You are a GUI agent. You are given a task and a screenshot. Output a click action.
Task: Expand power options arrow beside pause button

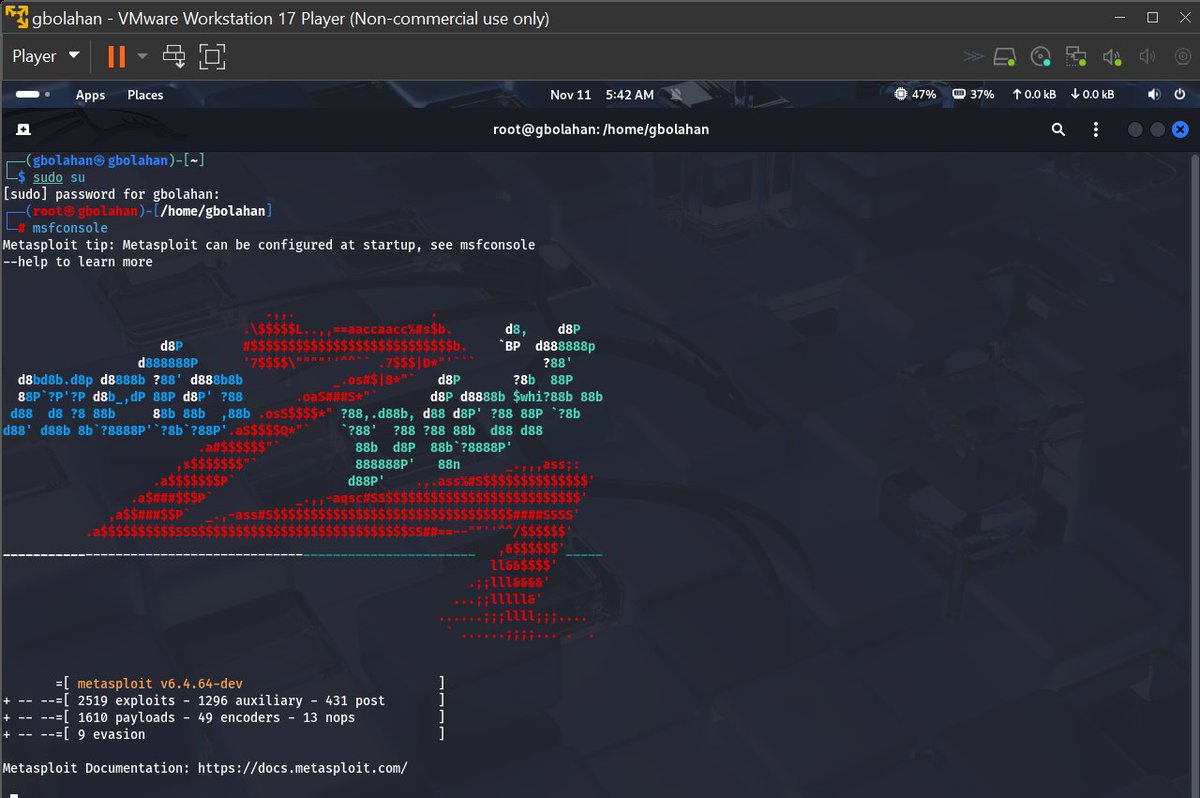[142, 56]
